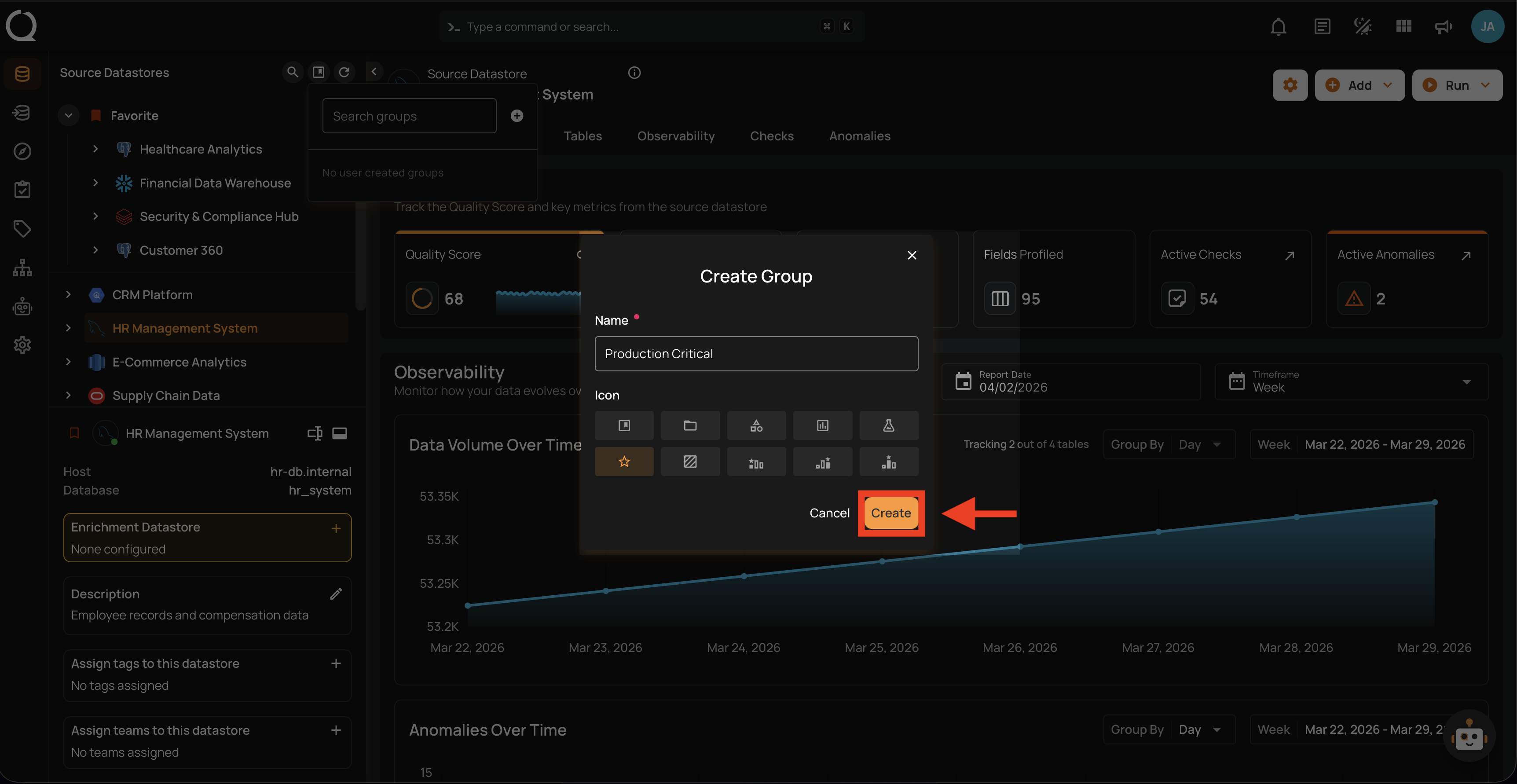Refresh the Source Datastores list
Screen dimensions: 1517x784
click(x=345, y=72)
